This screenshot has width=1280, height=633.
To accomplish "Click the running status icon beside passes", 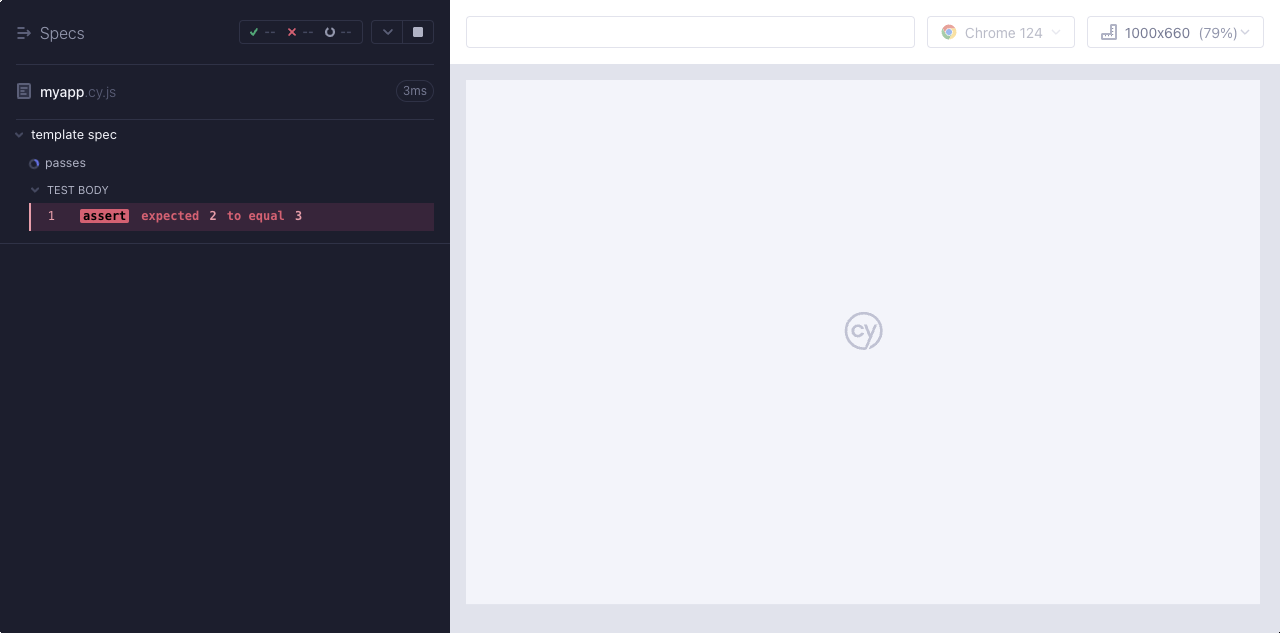I will coord(34,163).
